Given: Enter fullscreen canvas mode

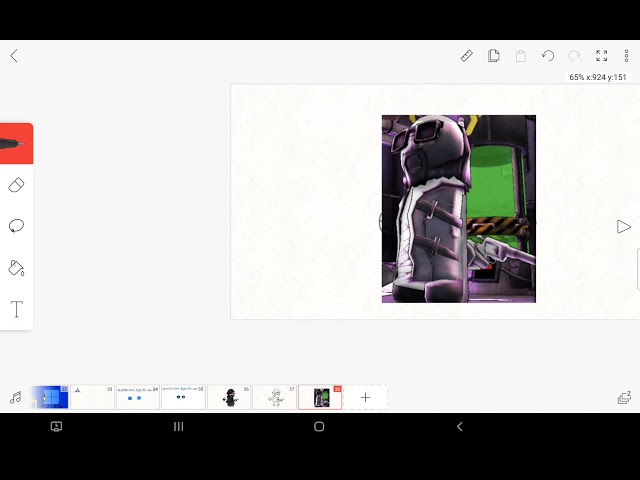Looking at the screenshot, I should [602, 56].
